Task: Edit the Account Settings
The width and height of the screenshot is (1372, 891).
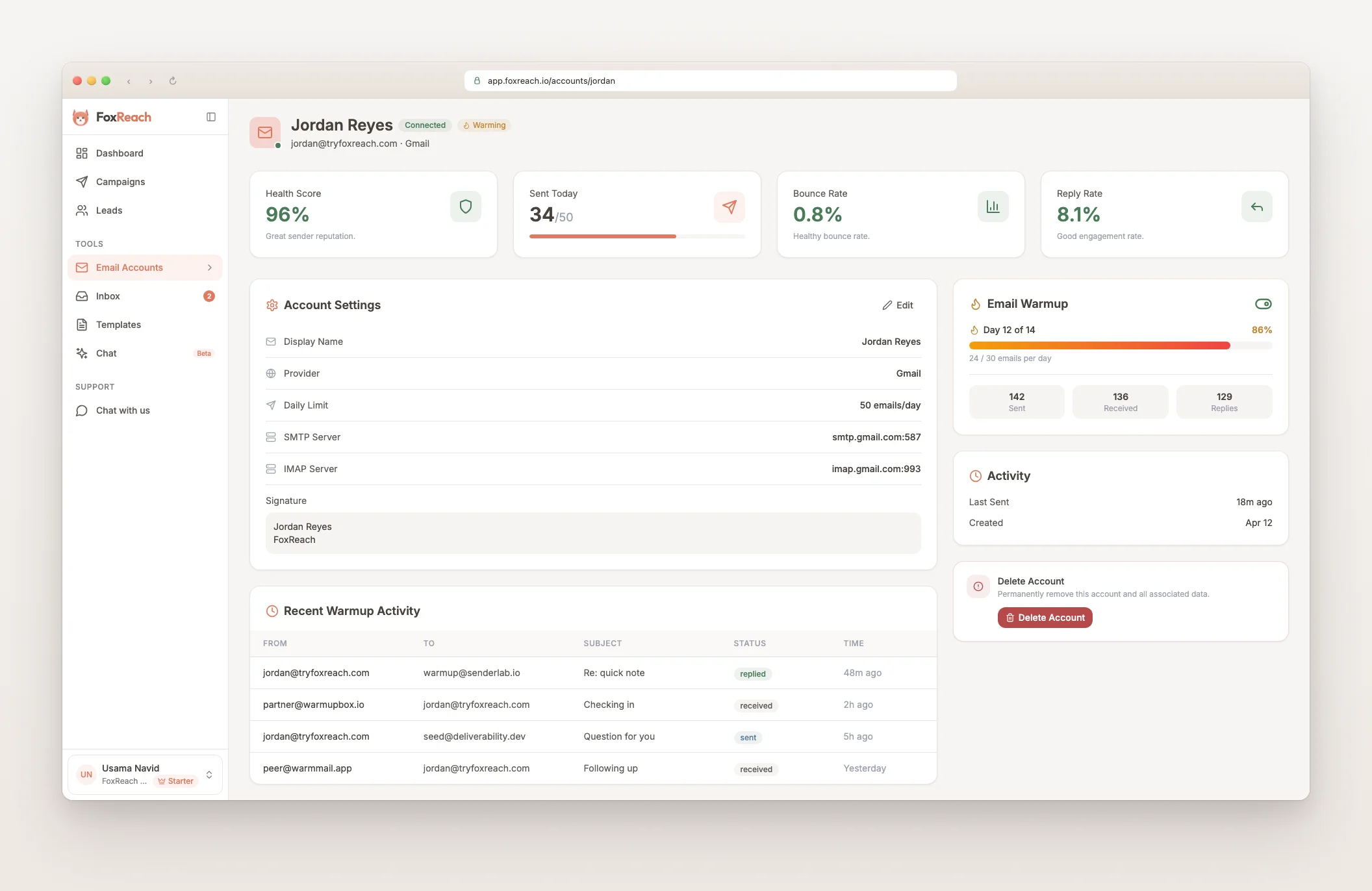Action: (x=898, y=305)
